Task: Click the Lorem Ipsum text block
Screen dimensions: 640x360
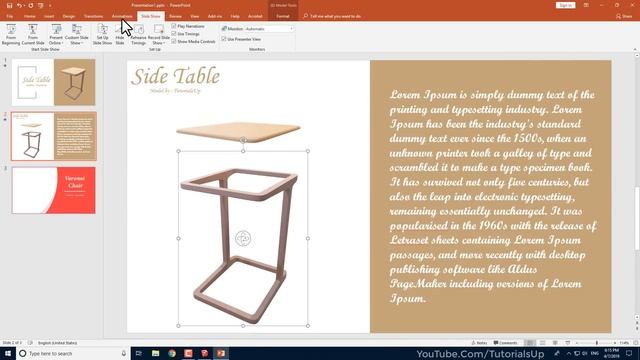Action: pyautogui.click(x=493, y=196)
